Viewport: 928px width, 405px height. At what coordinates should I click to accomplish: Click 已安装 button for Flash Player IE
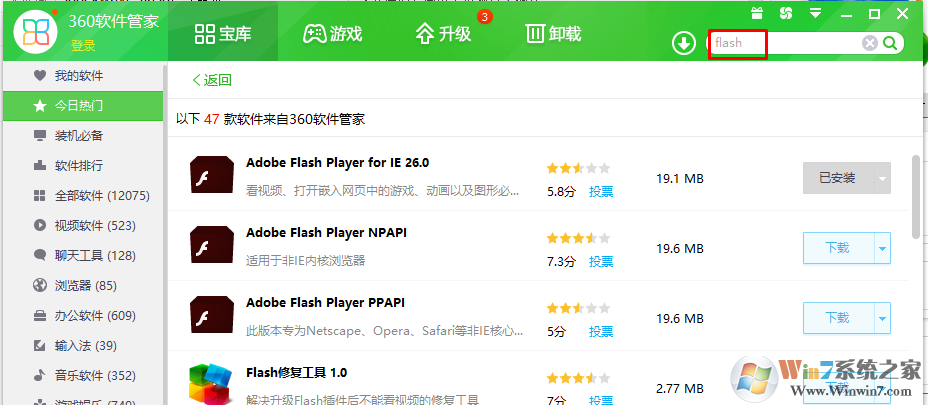[x=837, y=178]
